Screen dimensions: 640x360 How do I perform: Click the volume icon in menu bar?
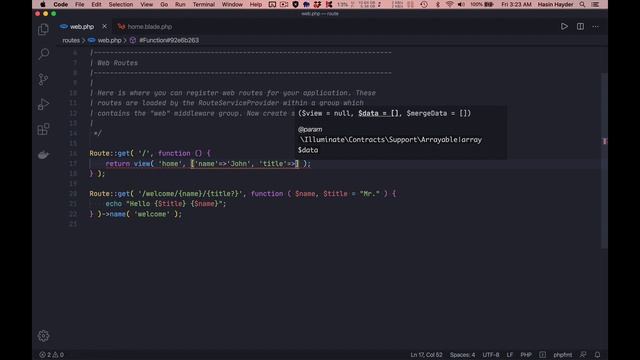(x=461, y=4)
